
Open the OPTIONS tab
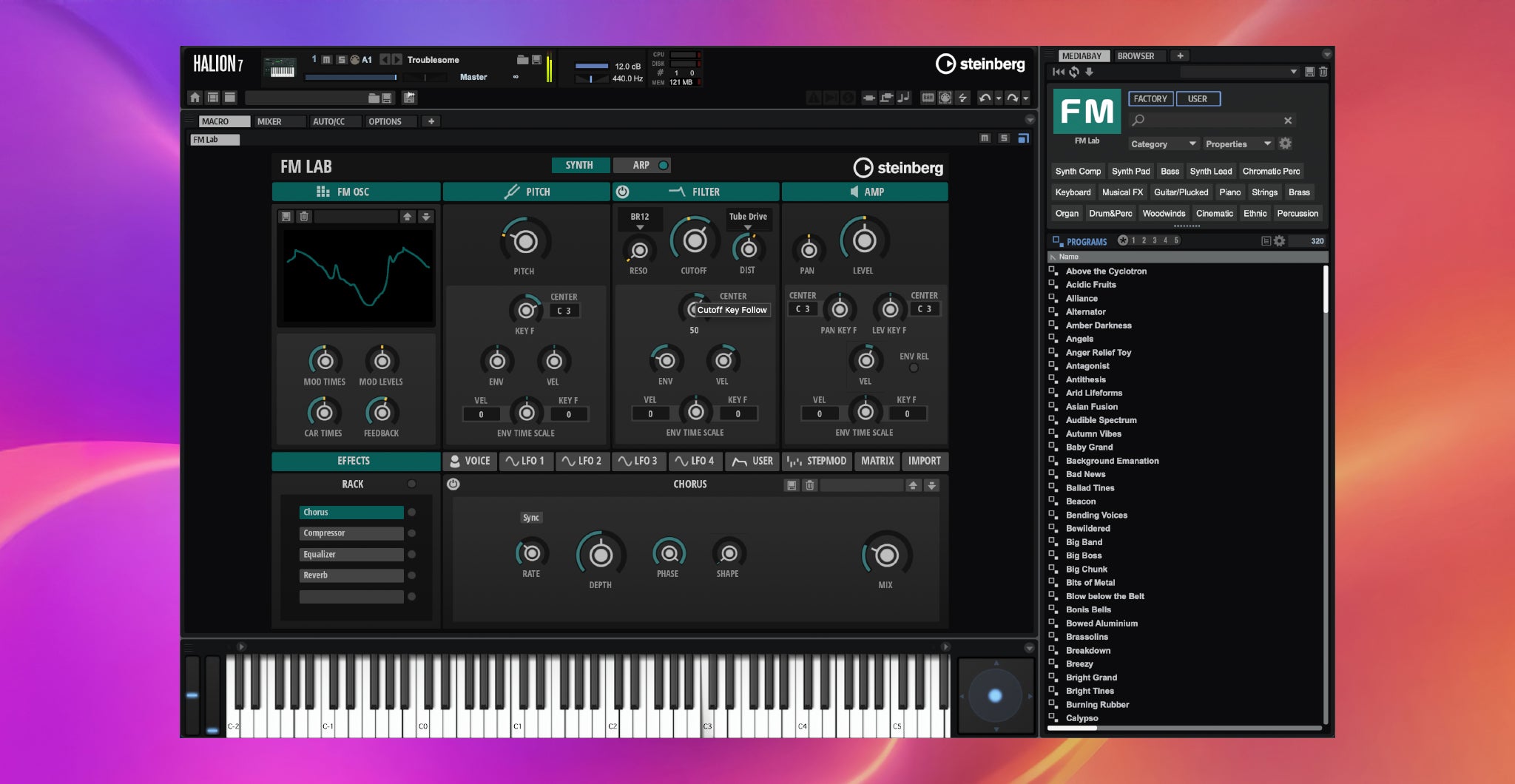(x=390, y=121)
